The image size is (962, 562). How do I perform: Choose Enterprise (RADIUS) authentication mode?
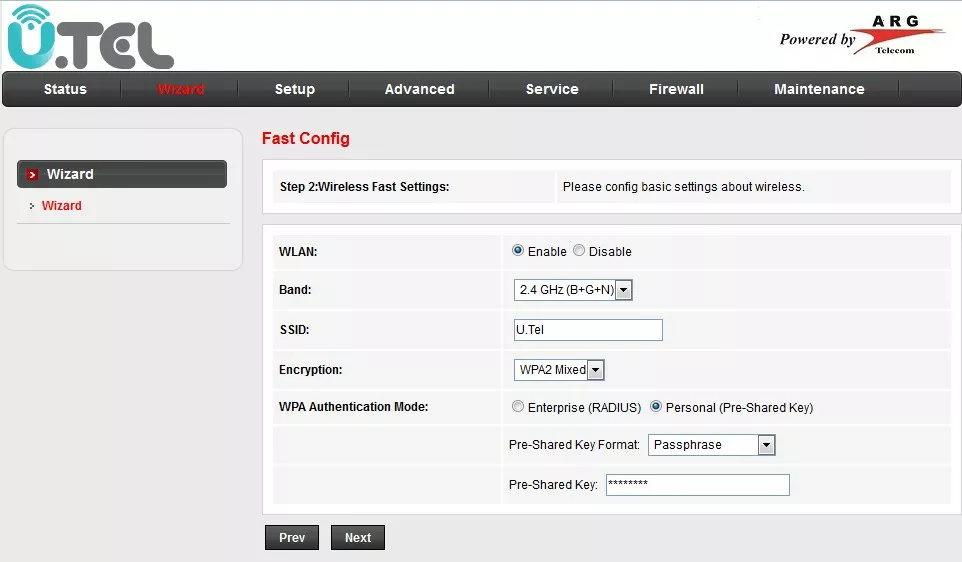coord(517,407)
